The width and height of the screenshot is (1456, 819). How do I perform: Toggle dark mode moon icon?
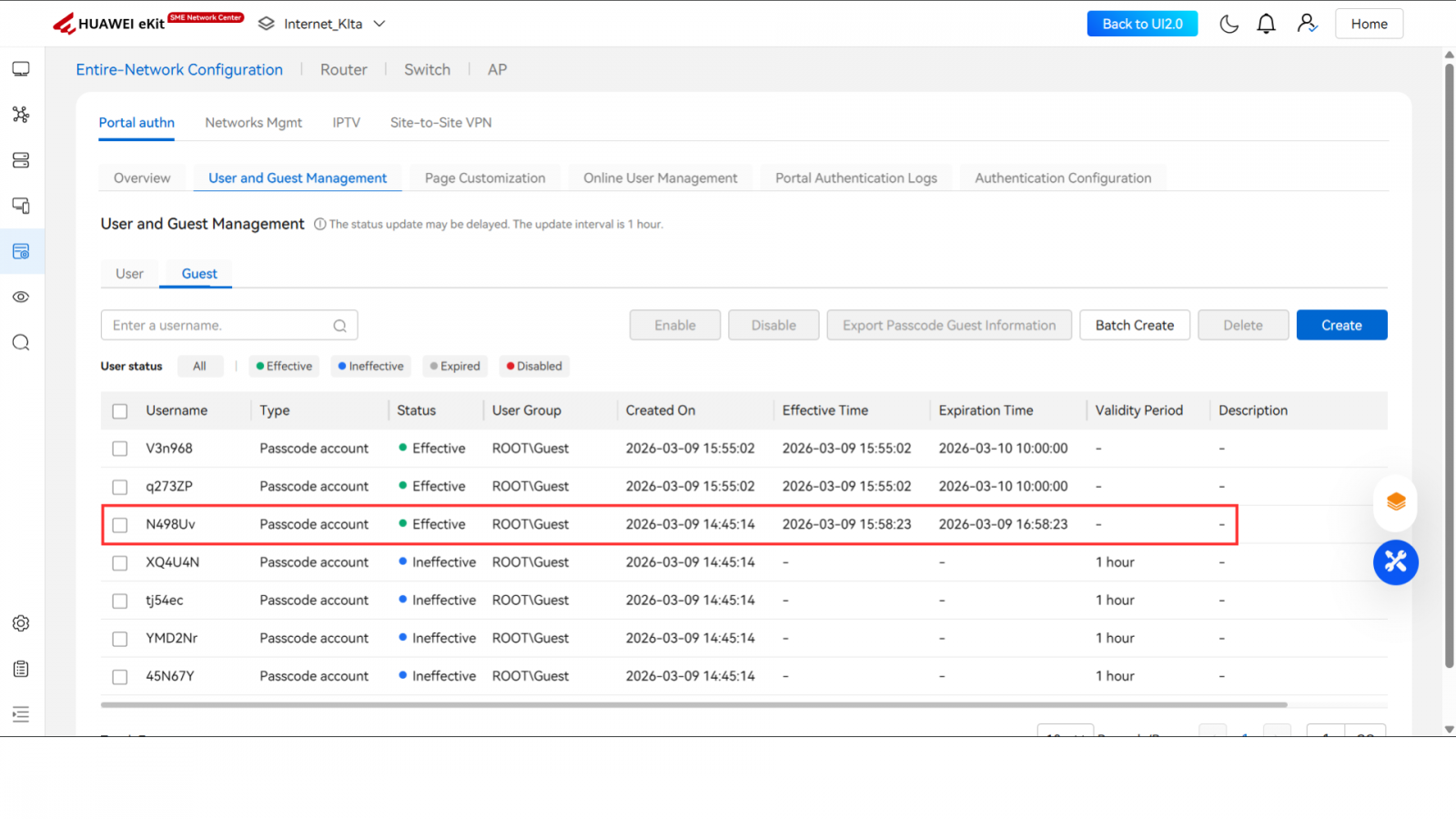(1228, 24)
